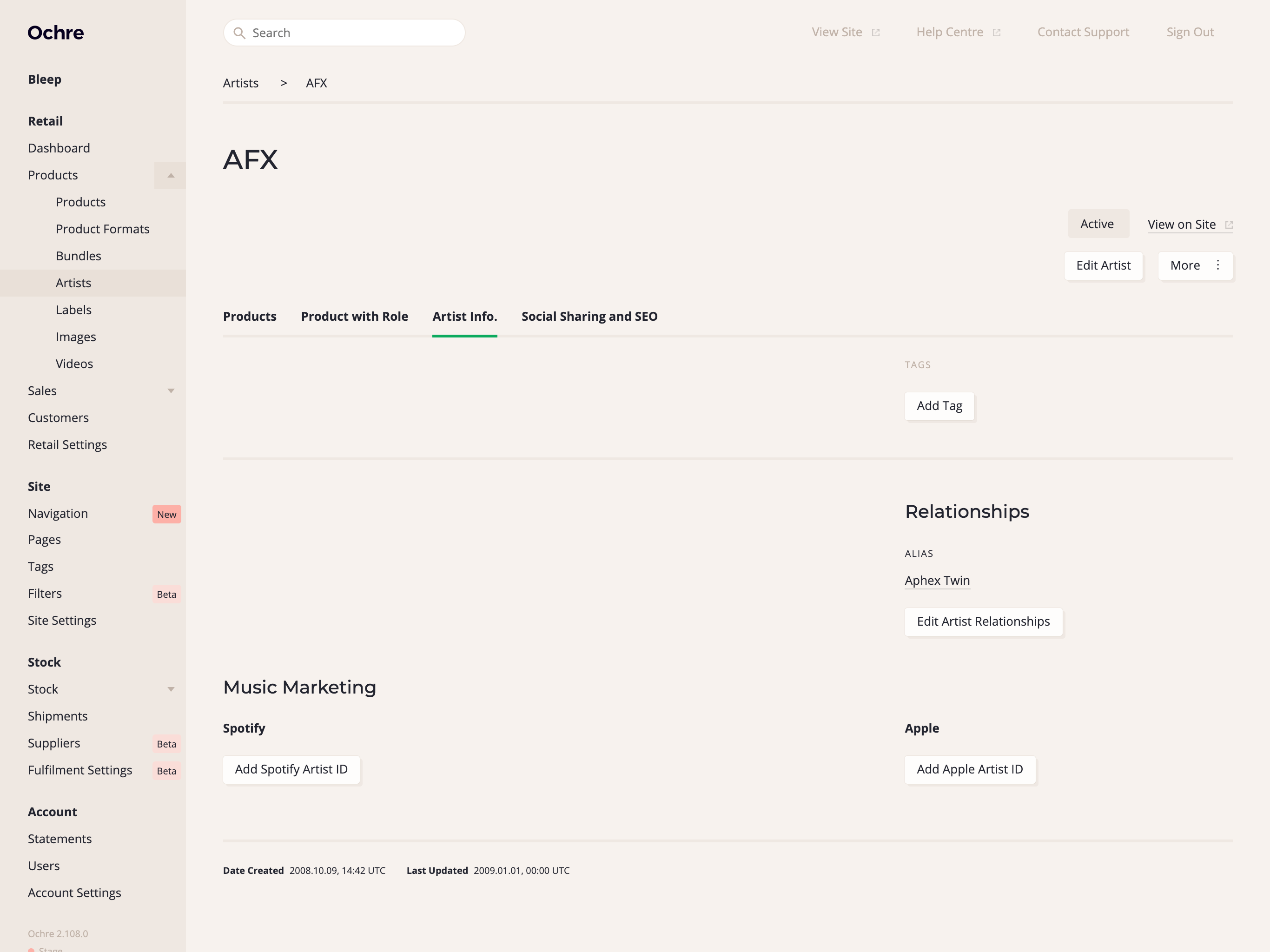
Task: Click the Edit Artist button
Action: [x=1103, y=265]
